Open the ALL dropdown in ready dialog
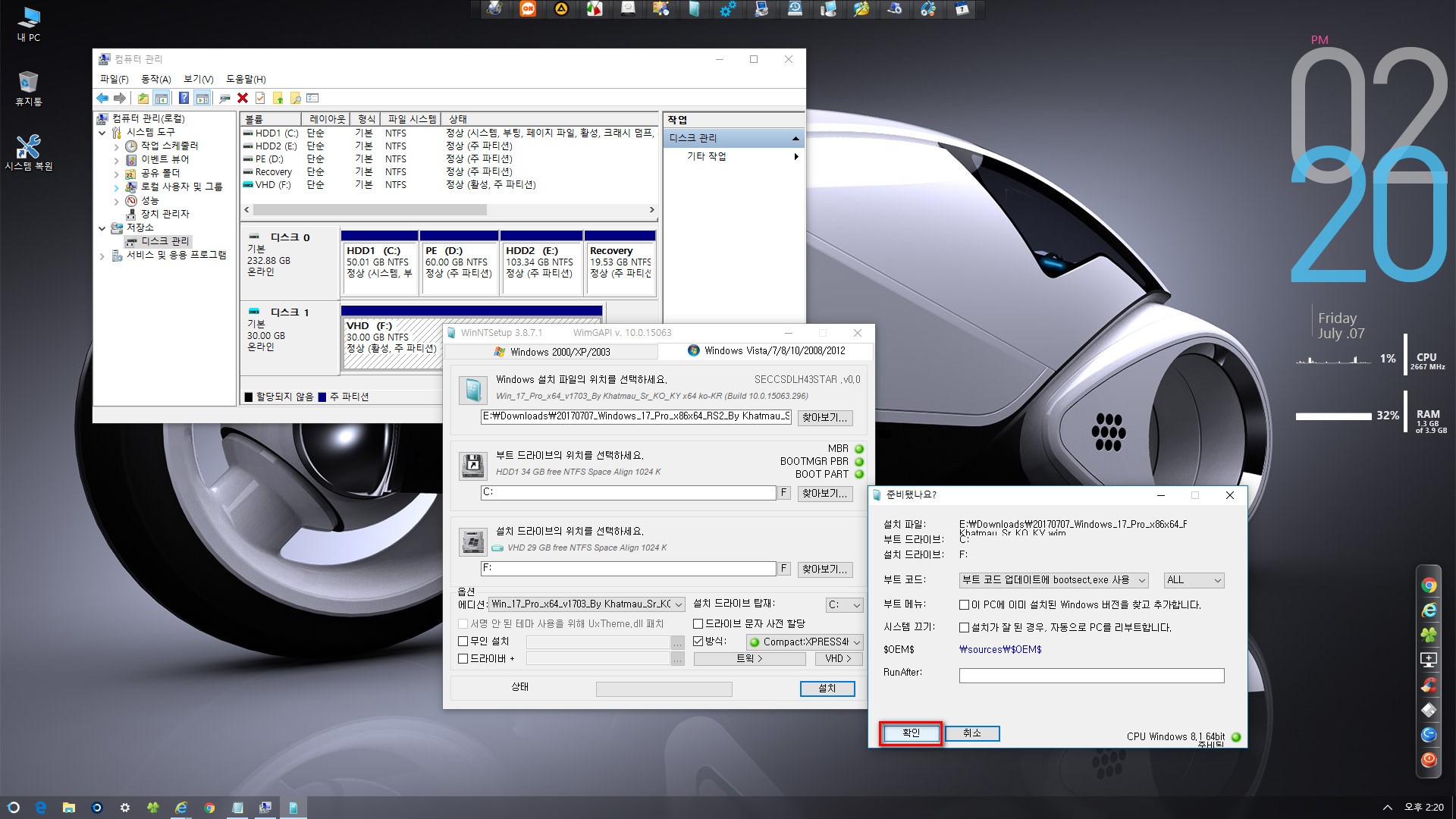This screenshot has width=1456, height=819. click(1194, 580)
